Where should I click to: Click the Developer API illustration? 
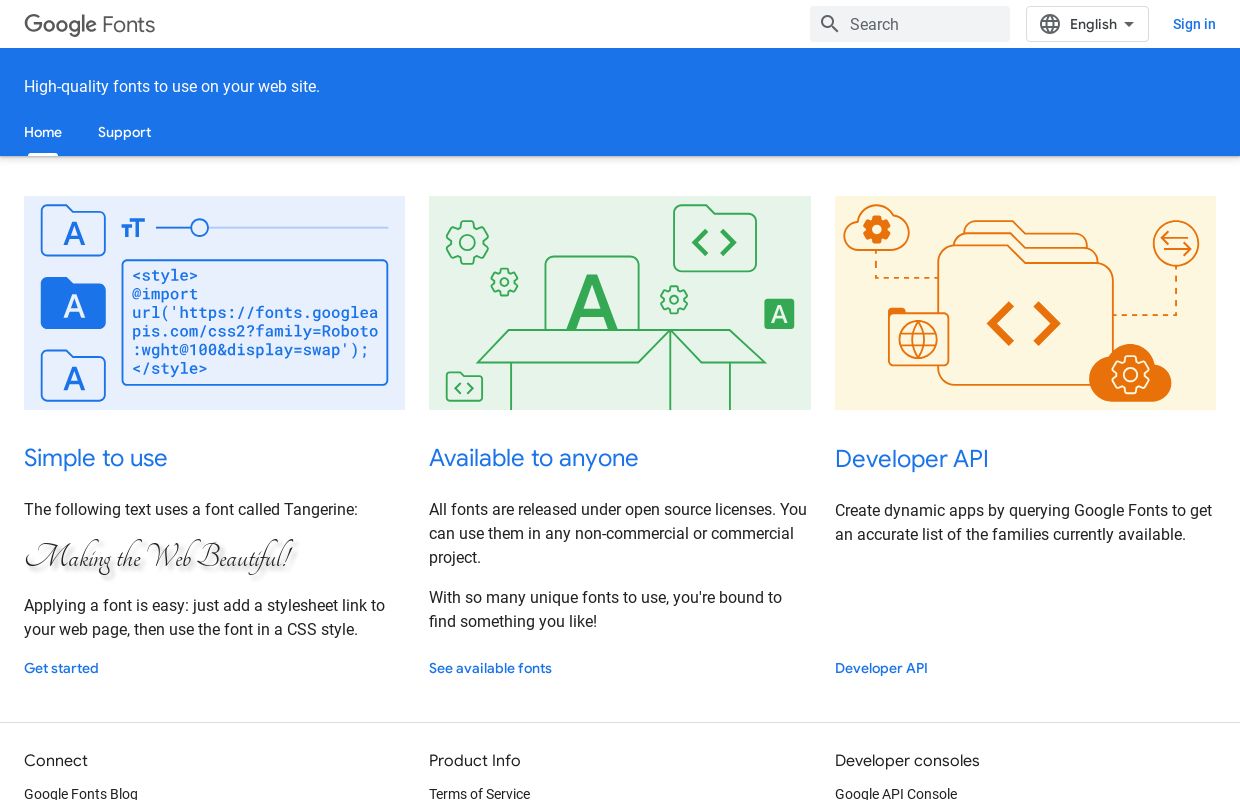1025,303
